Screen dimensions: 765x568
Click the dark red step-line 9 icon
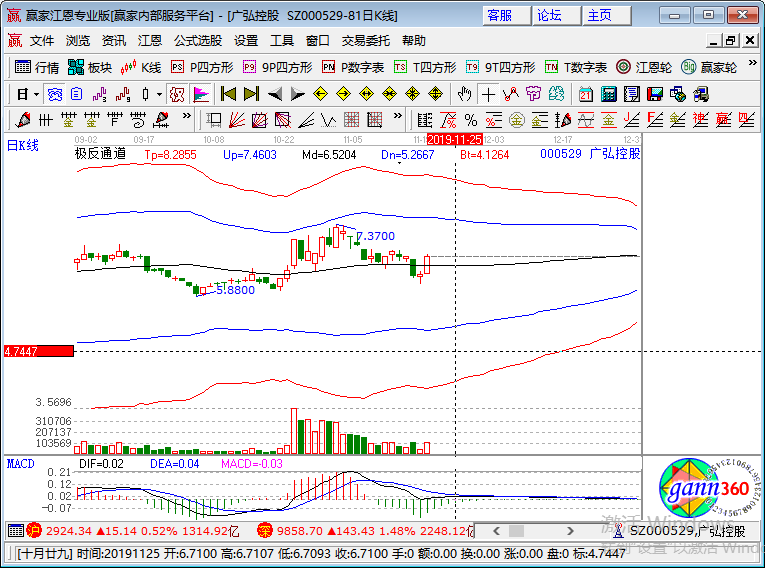pyautogui.click(x=123, y=94)
